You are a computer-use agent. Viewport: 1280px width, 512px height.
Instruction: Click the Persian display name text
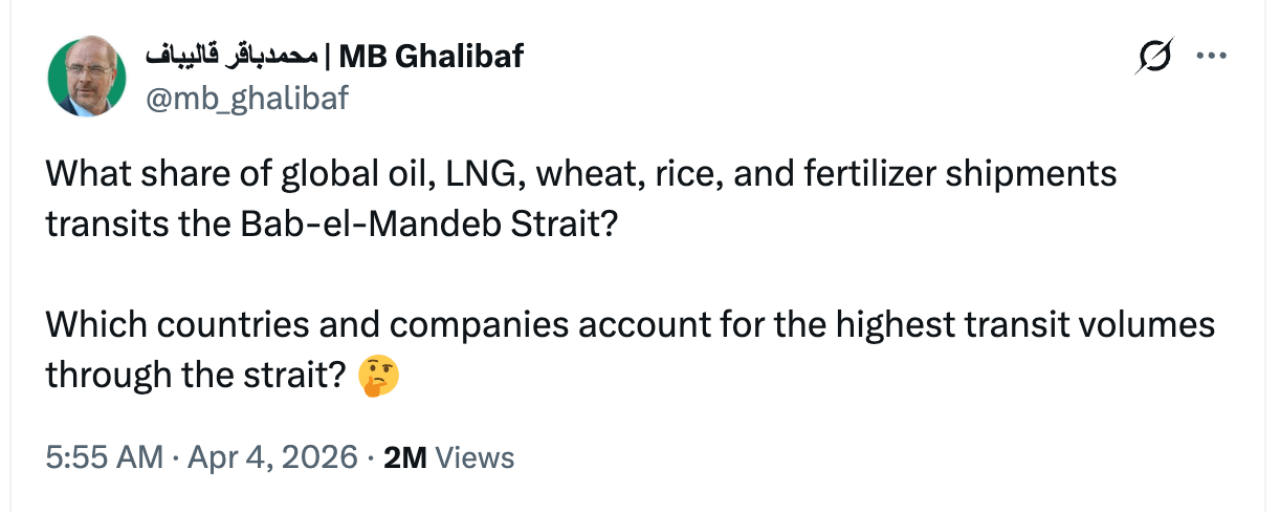pyautogui.click(x=232, y=57)
